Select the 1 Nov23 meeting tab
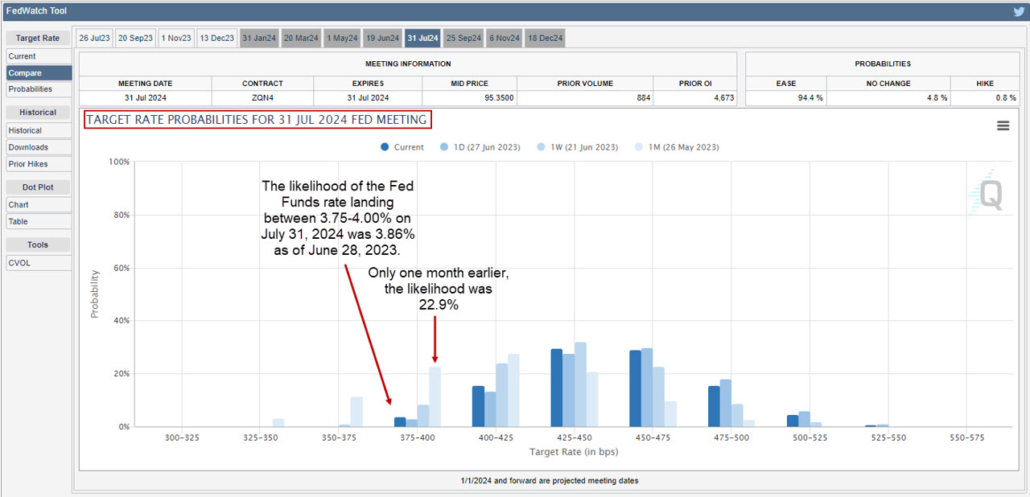The height and width of the screenshot is (497, 1030). click(176, 38)
